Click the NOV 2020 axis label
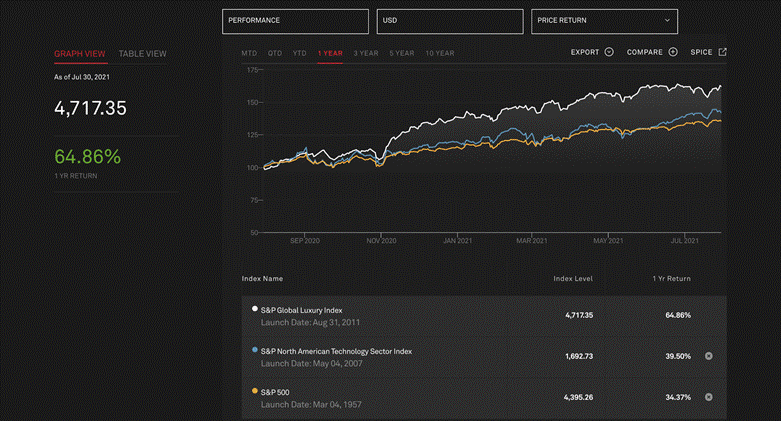 (381, 241)
